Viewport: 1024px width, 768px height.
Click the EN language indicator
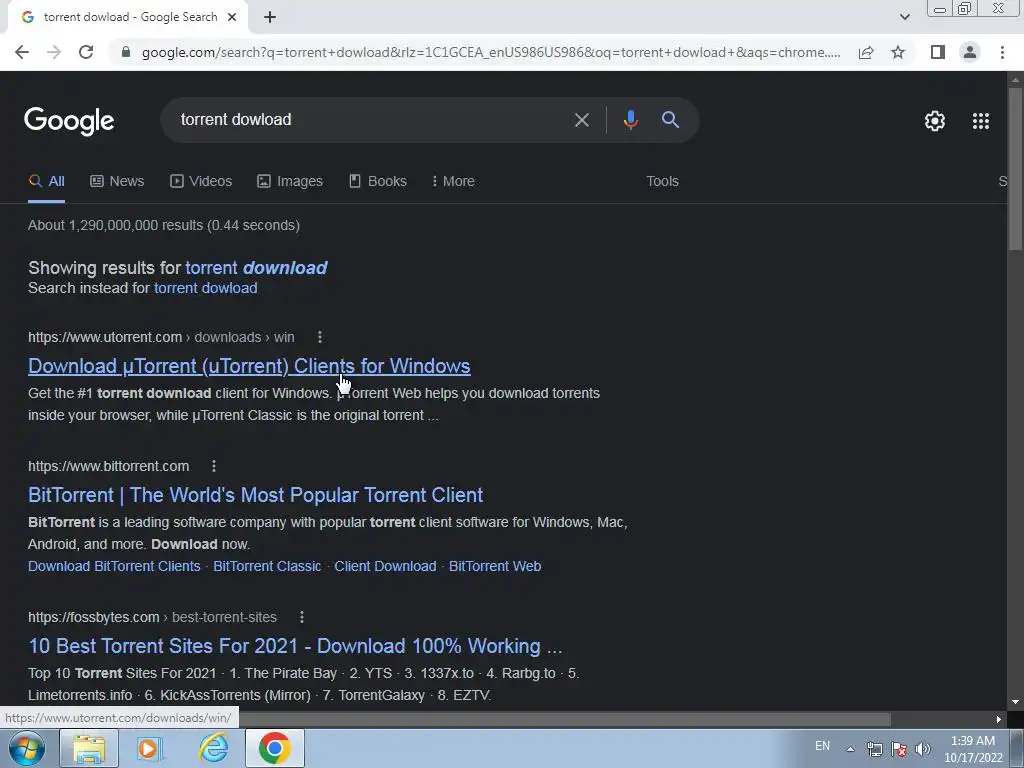[x=823, y=746]
